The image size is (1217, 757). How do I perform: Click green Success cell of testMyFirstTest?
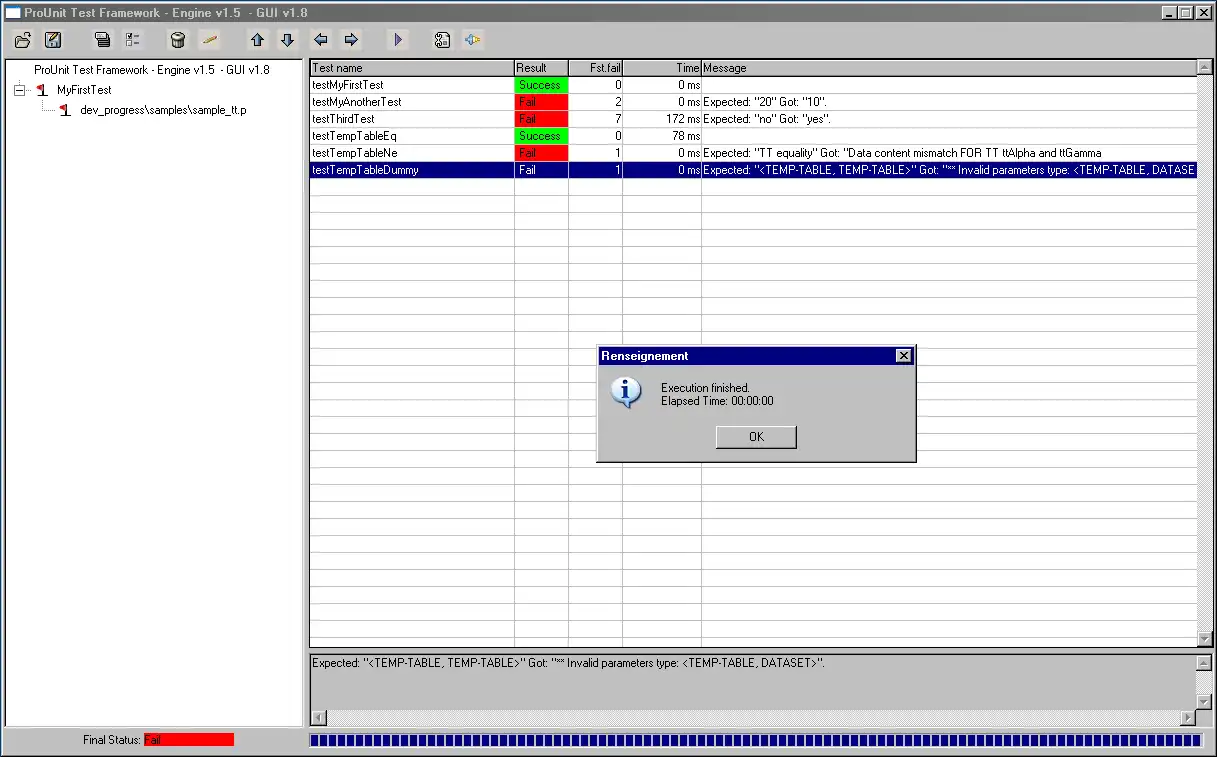[x=541, y=85]
